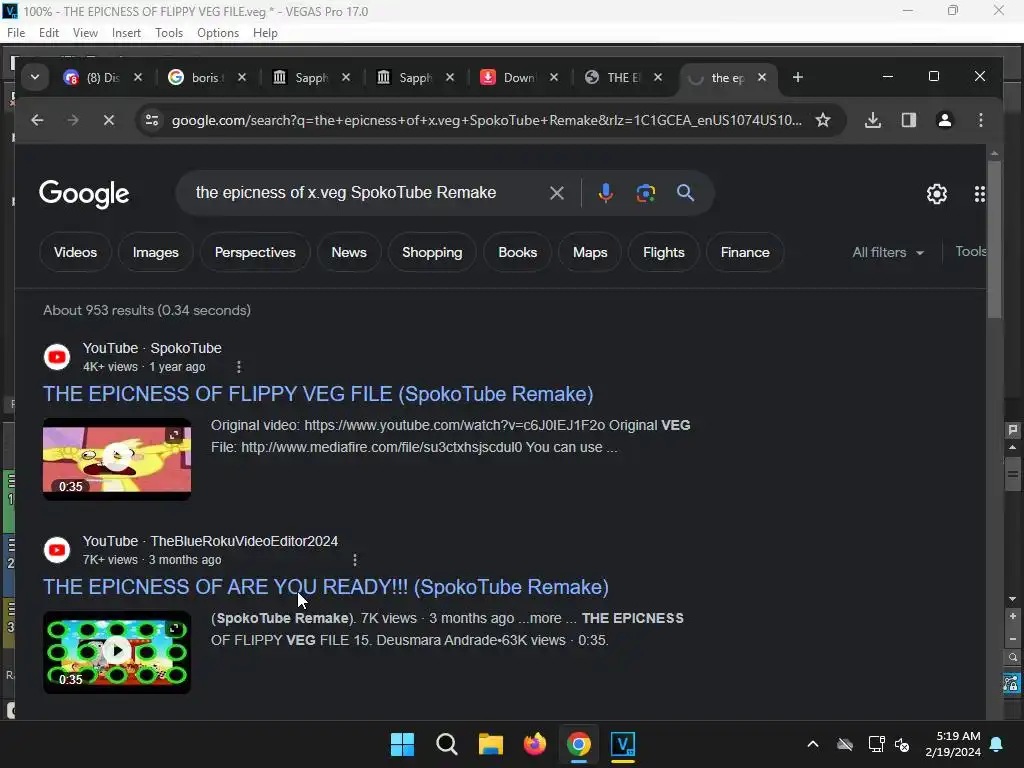Close the Discord tab
1024x768 pixels.
[x=138, y=77]
